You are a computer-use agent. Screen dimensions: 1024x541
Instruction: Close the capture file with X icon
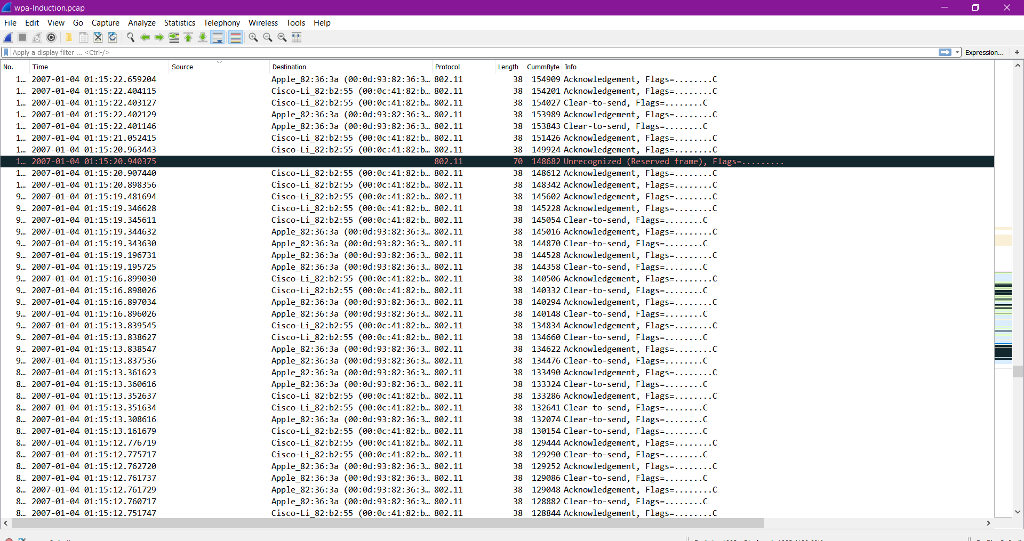click(x=98, y=38)
